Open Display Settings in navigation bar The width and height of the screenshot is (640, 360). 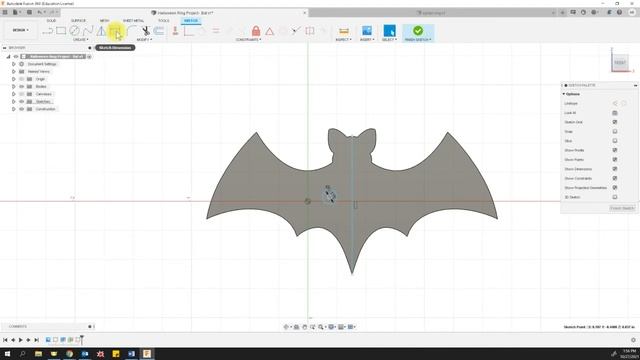pyautogui.click(x=331, y=327)
